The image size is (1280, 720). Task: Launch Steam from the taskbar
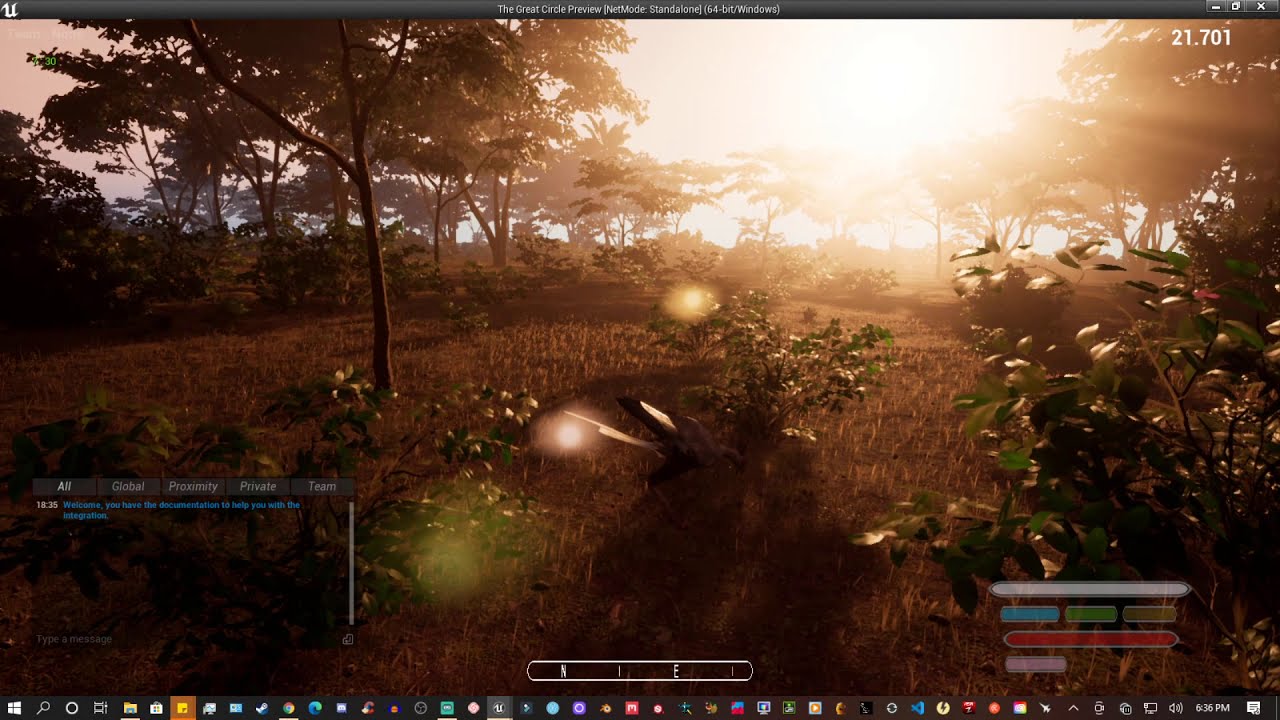(x=262, y=708)
